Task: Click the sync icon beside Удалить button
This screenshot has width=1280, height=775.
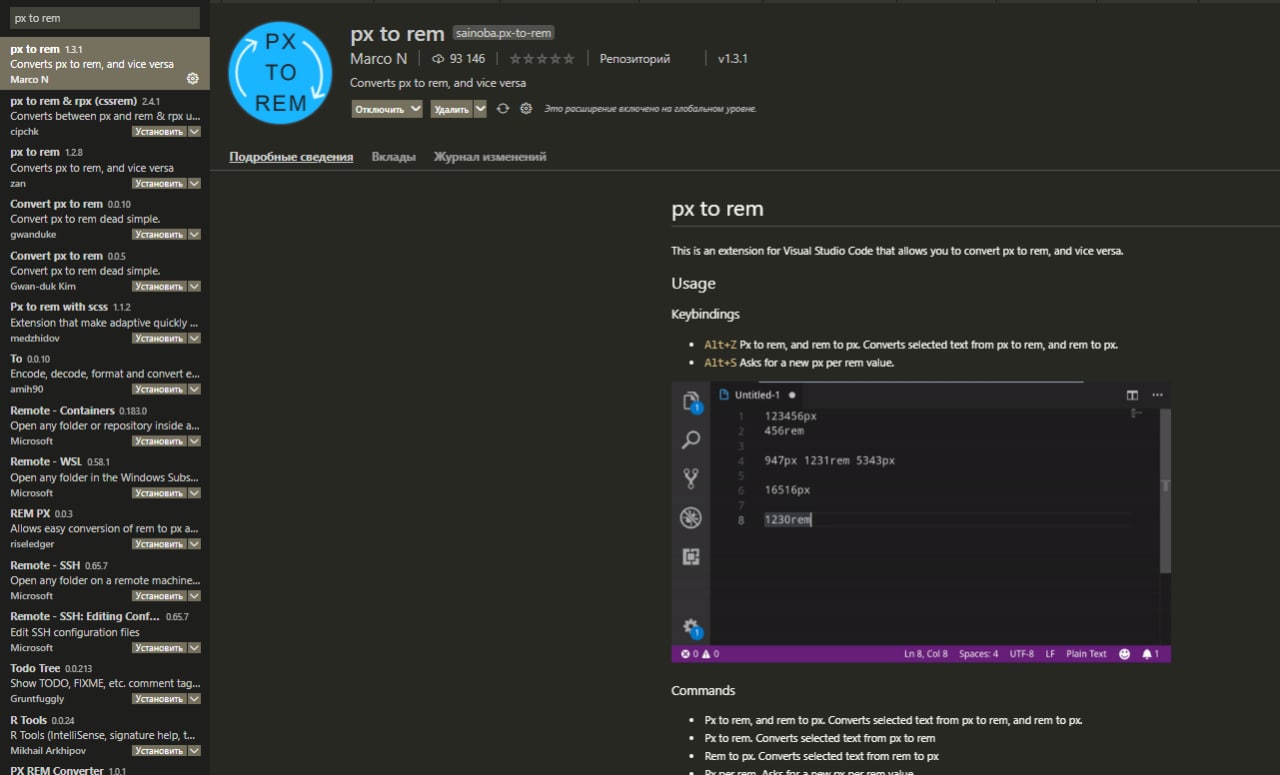Action: (x=503, y=109)
